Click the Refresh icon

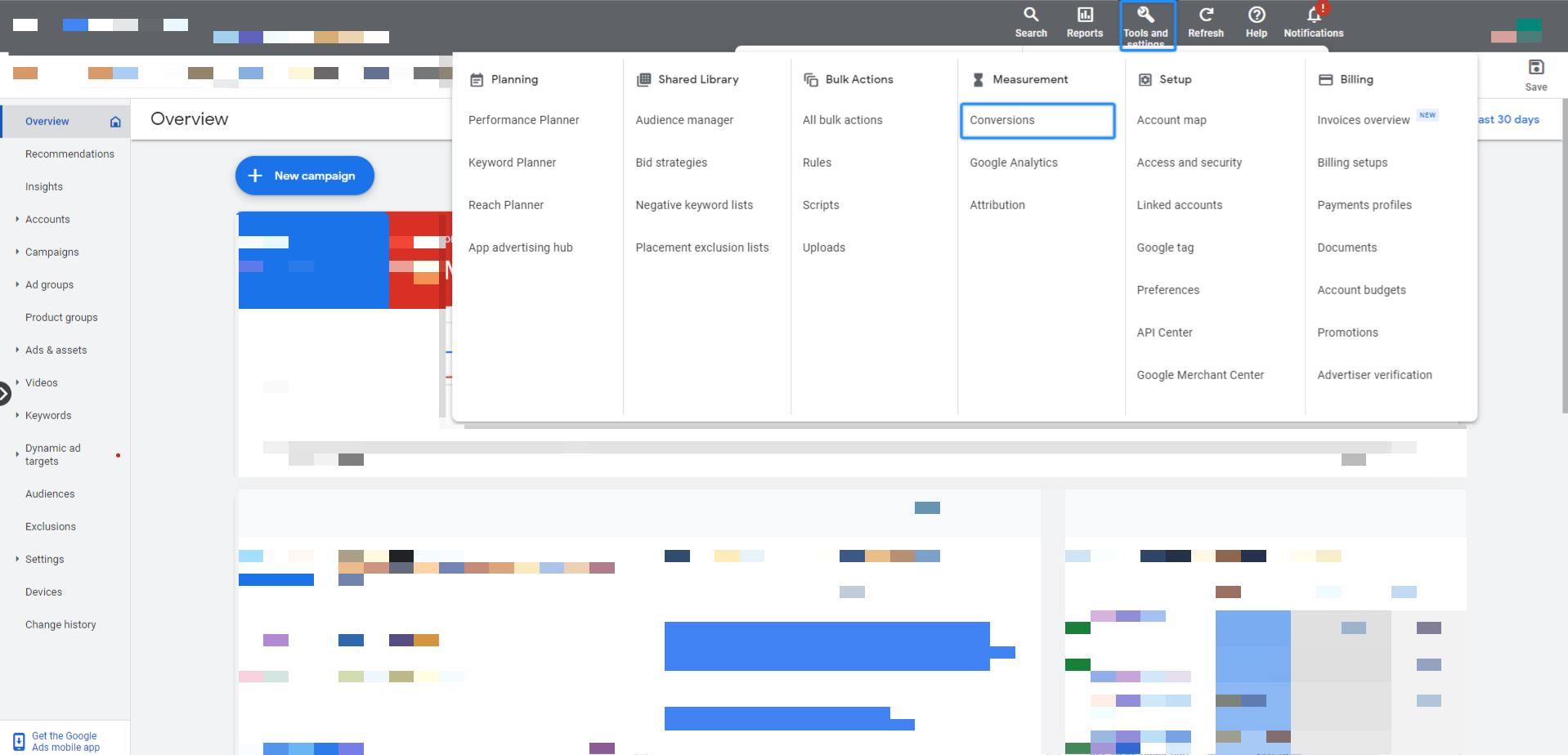pyautogui.click(x=1206, y=15)
